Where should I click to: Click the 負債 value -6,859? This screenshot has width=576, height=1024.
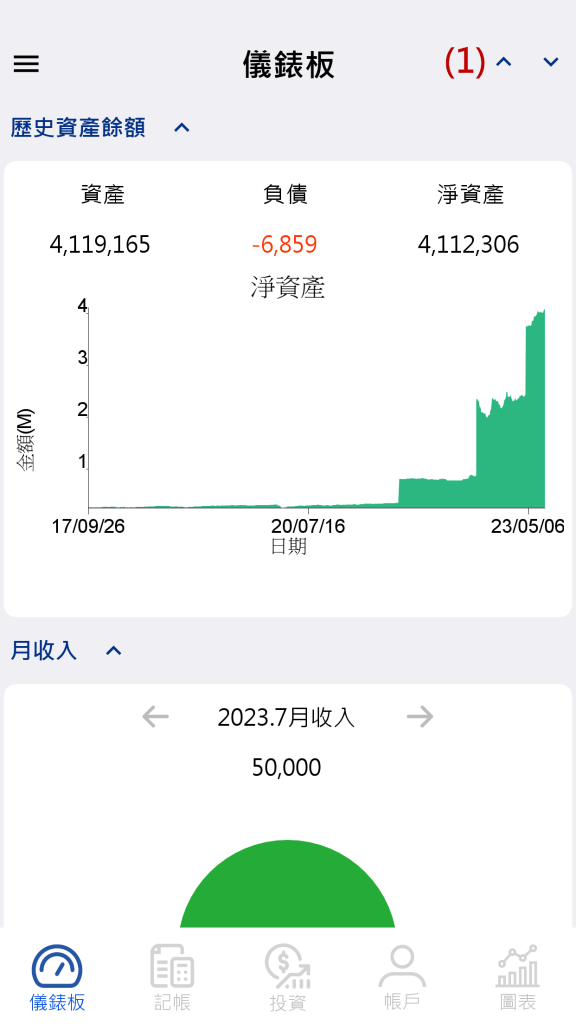click(285, 245)
